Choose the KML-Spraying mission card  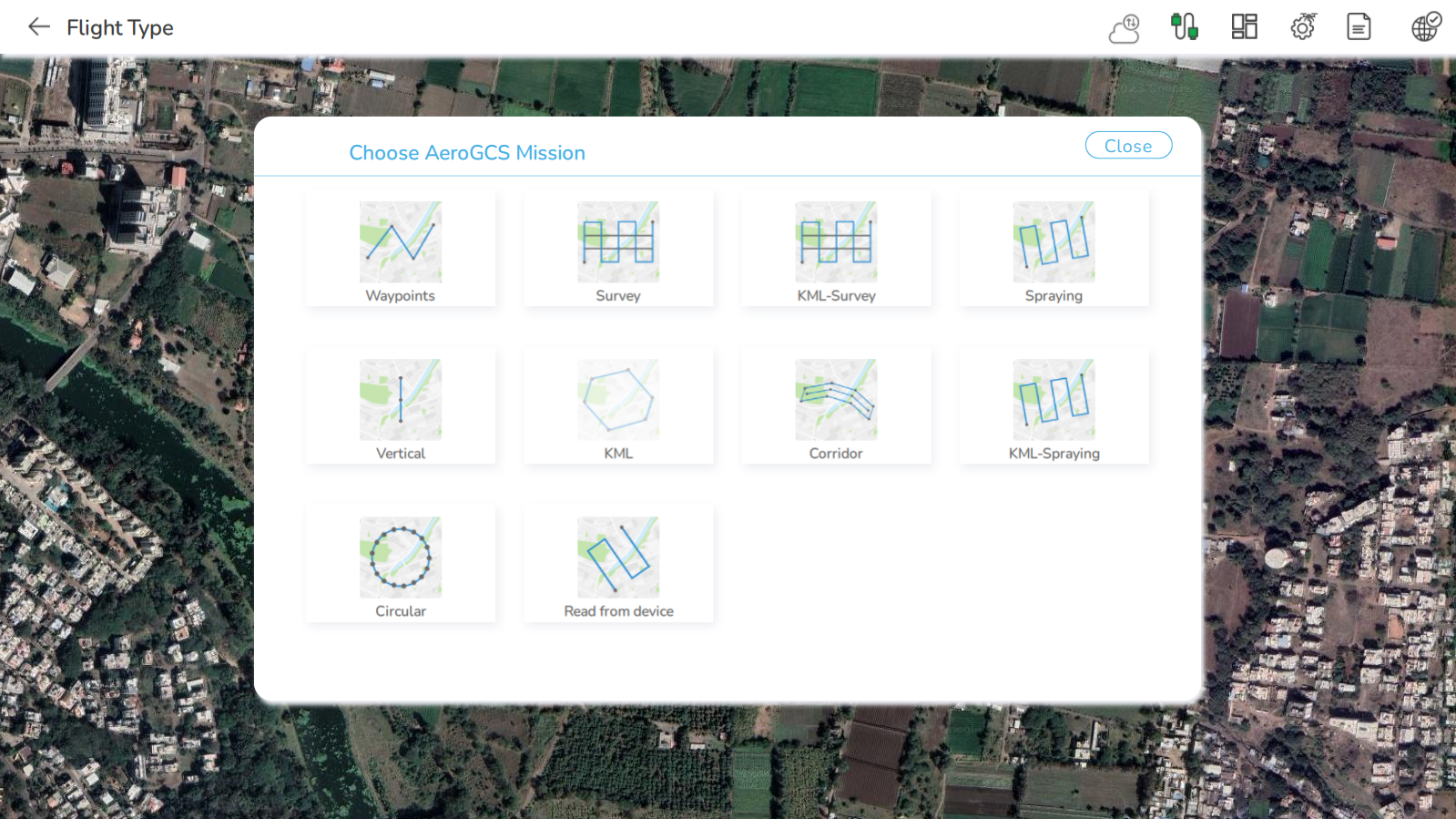(1054, 407)
